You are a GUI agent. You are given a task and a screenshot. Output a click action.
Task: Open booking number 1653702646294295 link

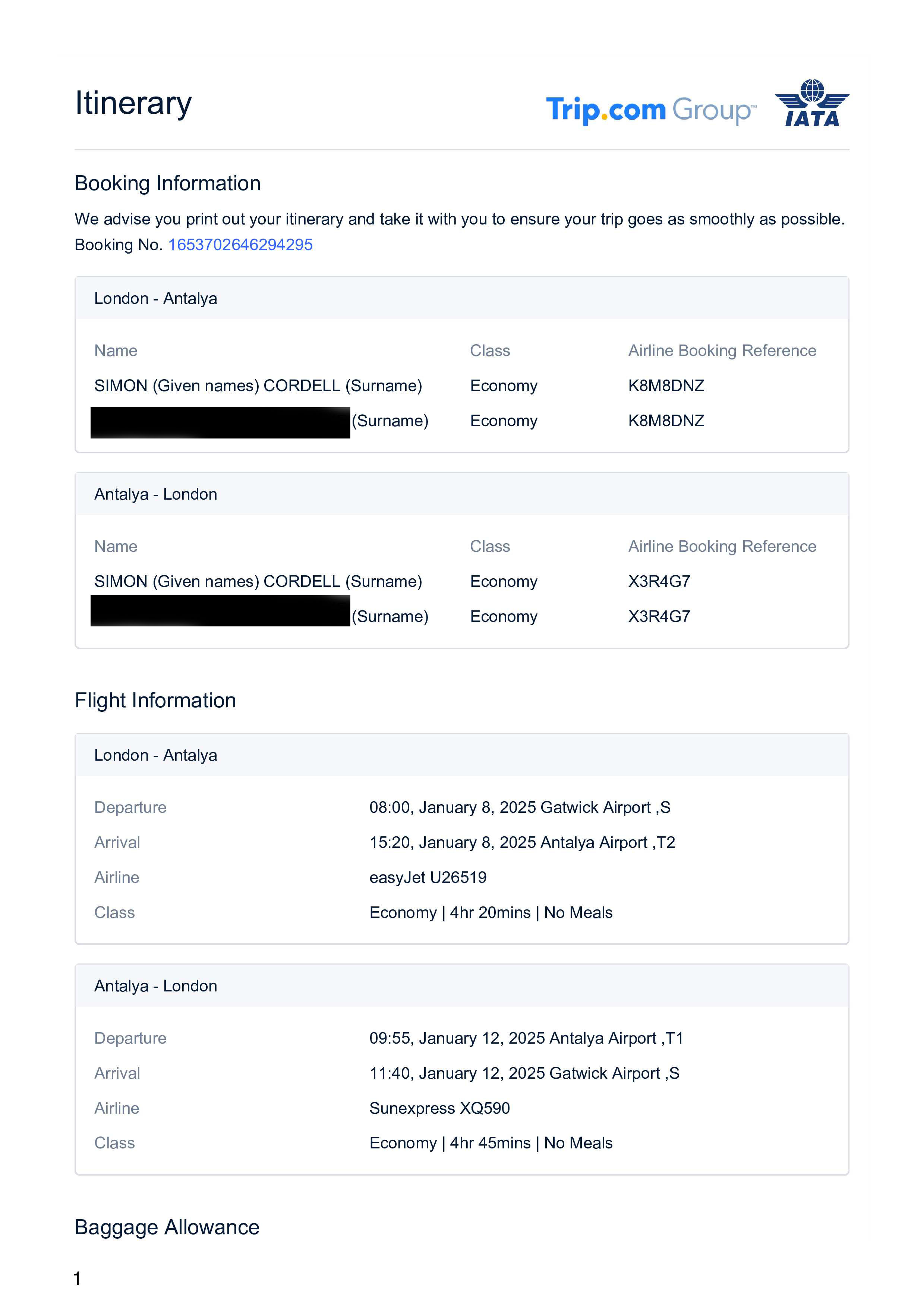pyautogui.click(x=240, y=244)
